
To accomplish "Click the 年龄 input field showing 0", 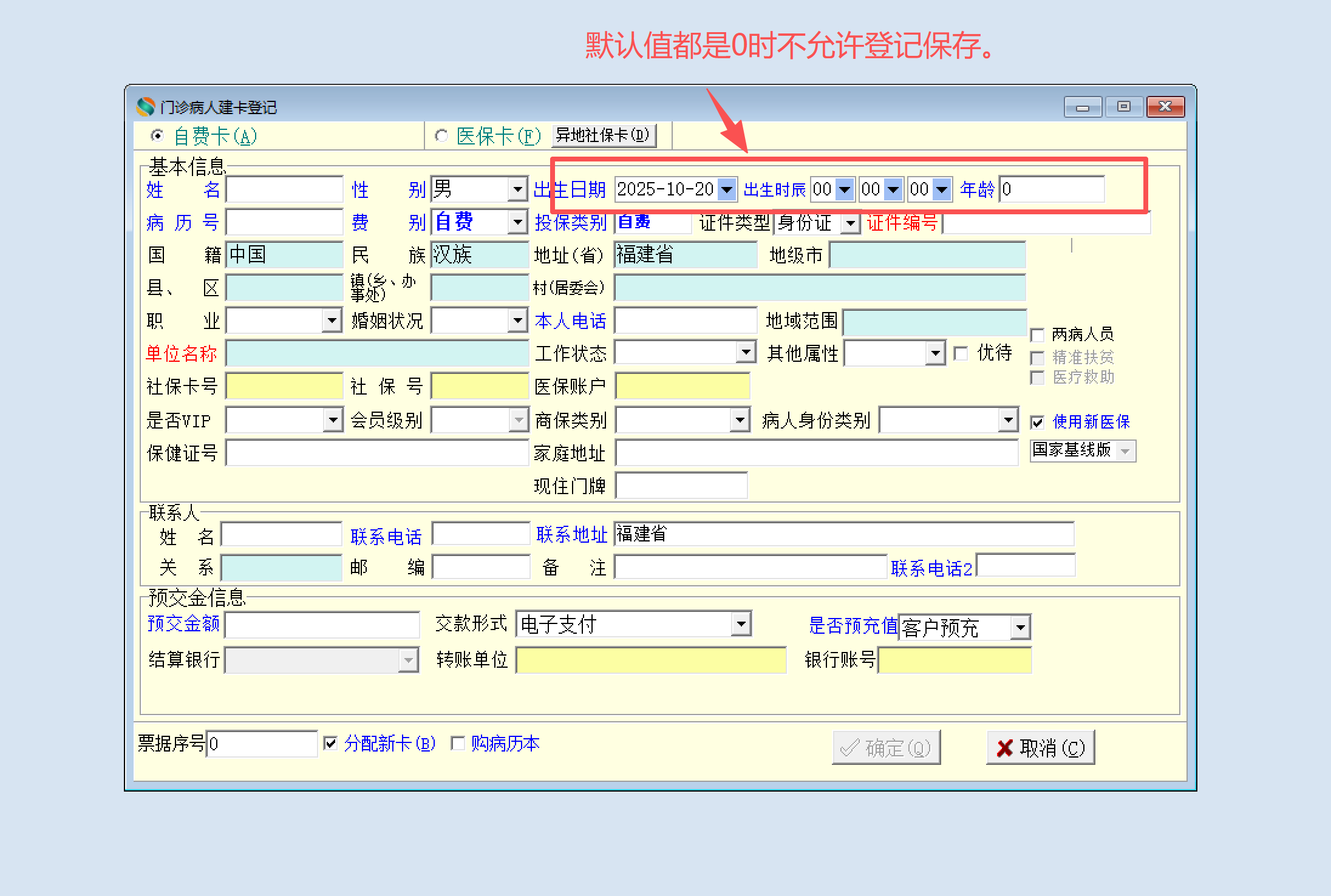I will (x=1051, y=189).
